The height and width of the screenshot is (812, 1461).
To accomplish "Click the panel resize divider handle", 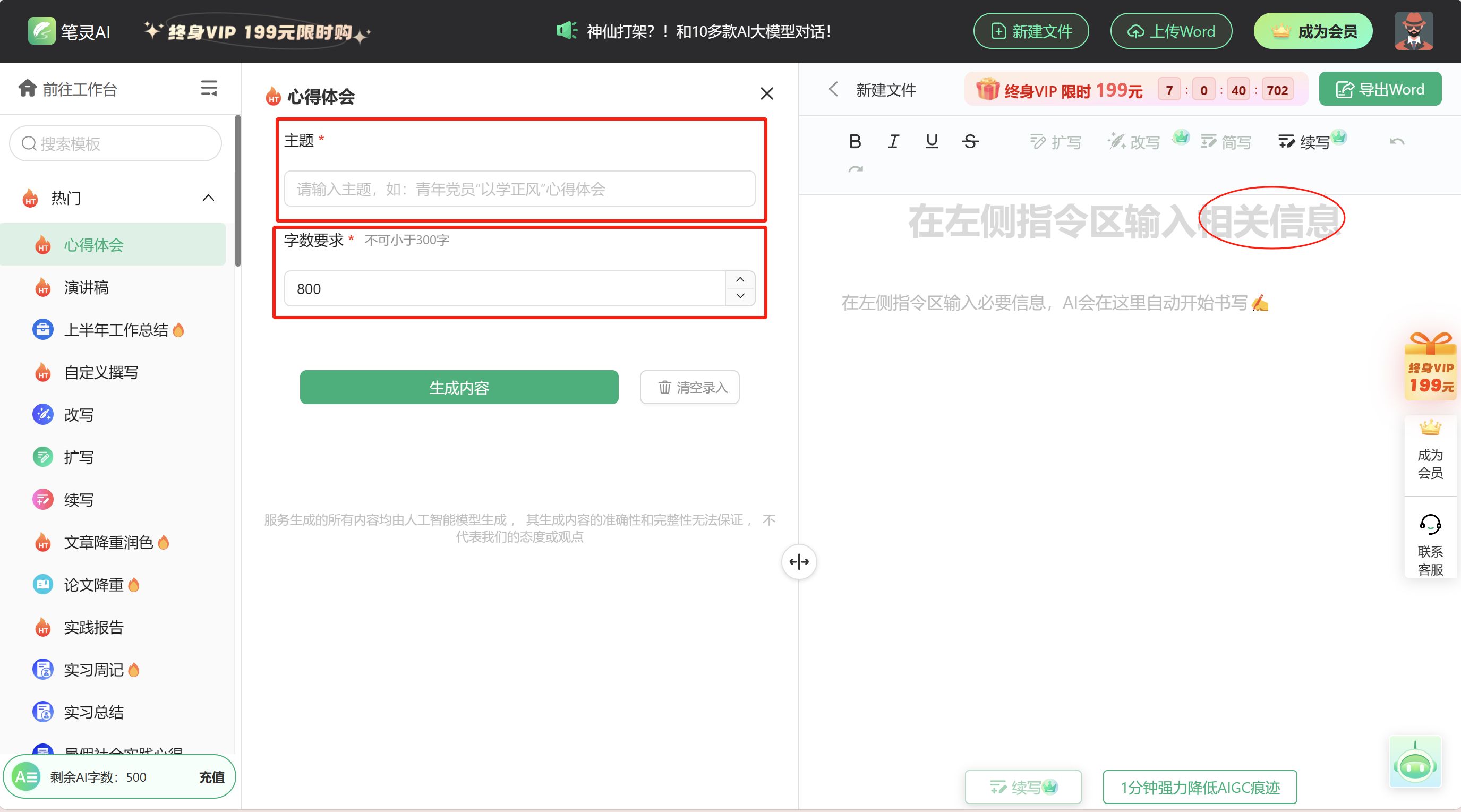I will pyautogui.click(x=799, y=562).
